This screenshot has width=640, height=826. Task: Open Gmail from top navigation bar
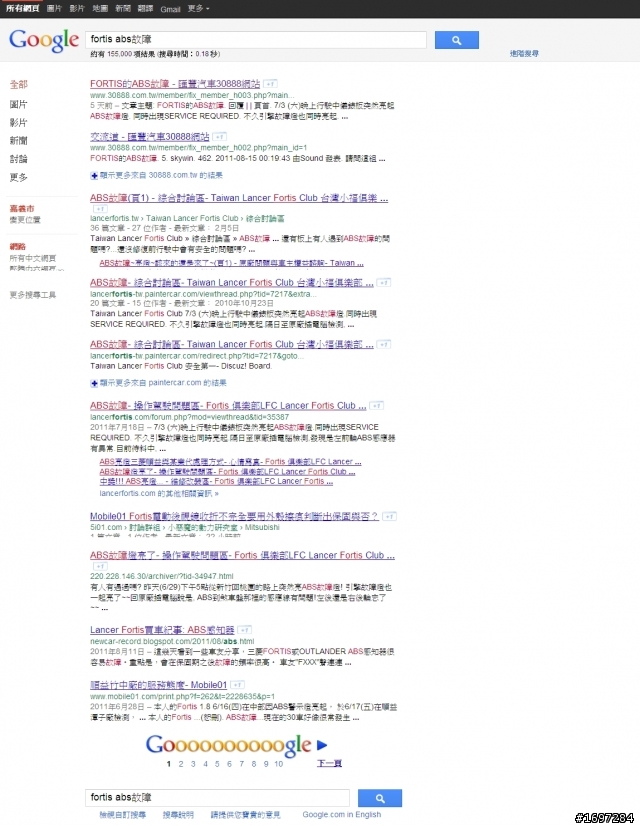[x=170, y=9]
